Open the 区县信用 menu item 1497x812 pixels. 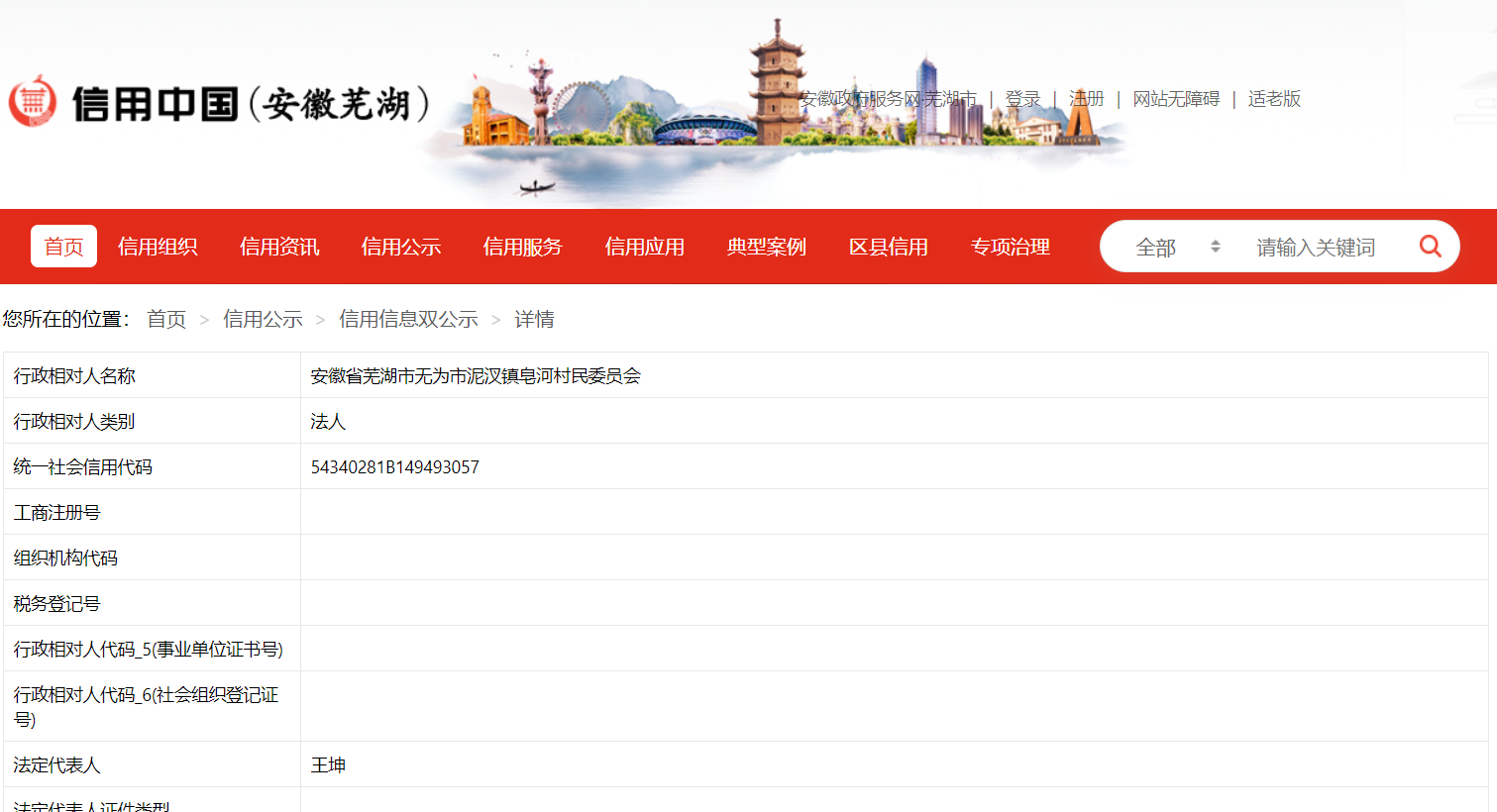pyautogui.click(x=889, y=247)
